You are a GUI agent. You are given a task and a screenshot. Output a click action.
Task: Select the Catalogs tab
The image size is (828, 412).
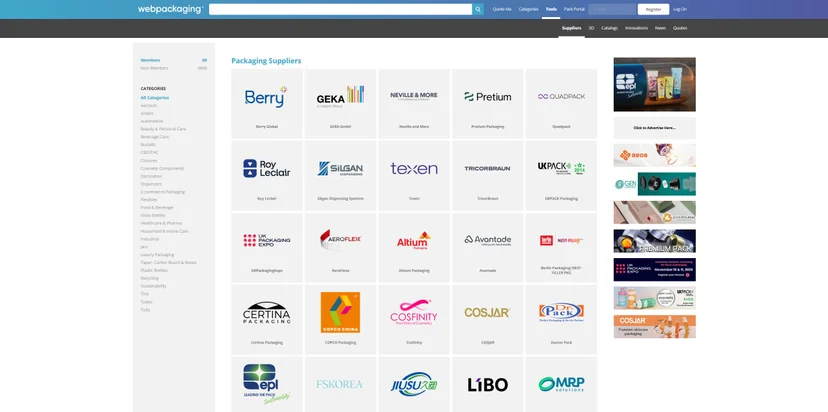click(609, 28)
